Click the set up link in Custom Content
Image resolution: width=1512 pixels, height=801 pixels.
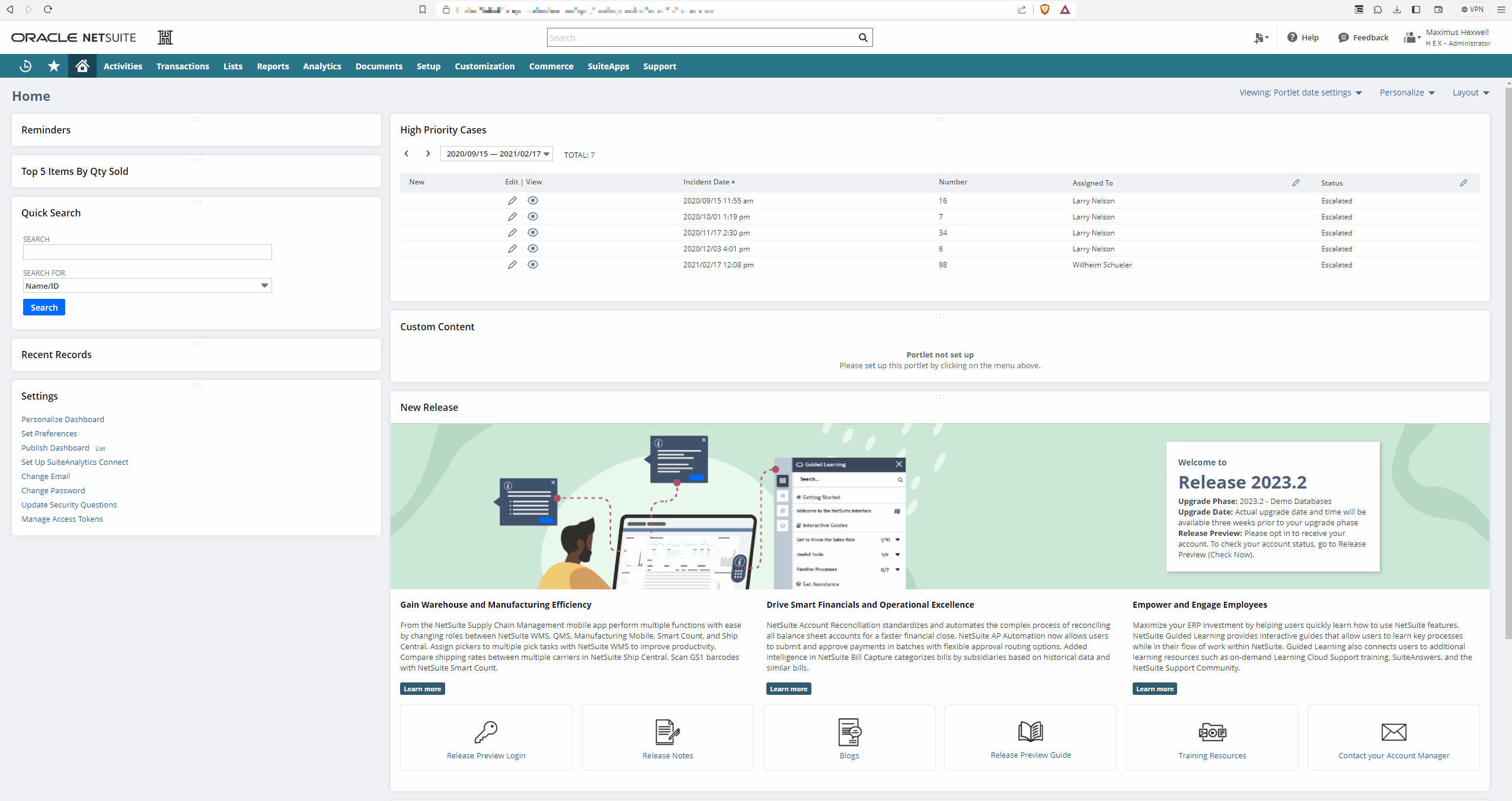click(875, 366)
